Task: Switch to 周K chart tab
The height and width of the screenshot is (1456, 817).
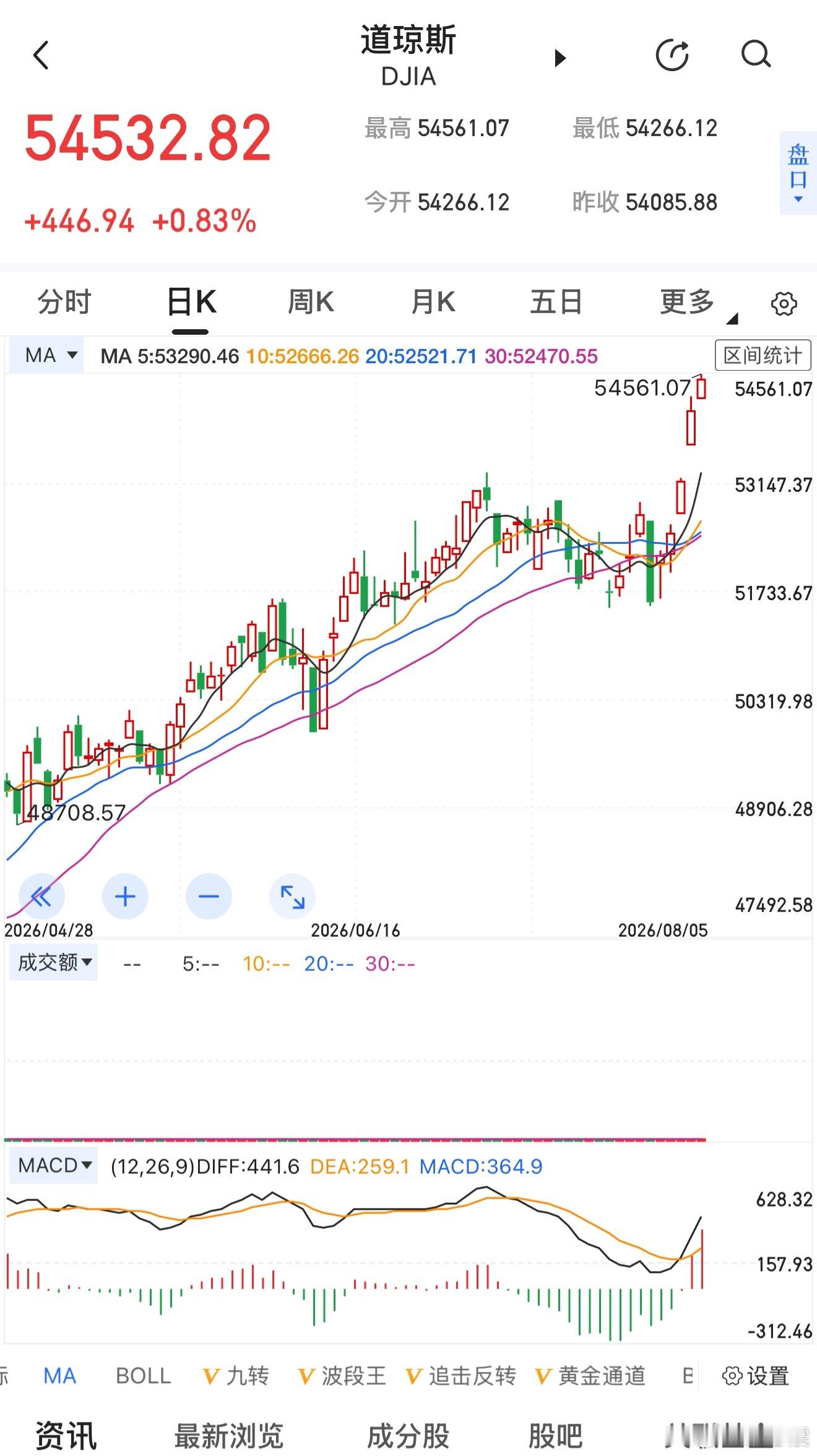Action: click(x=311, y=302)
